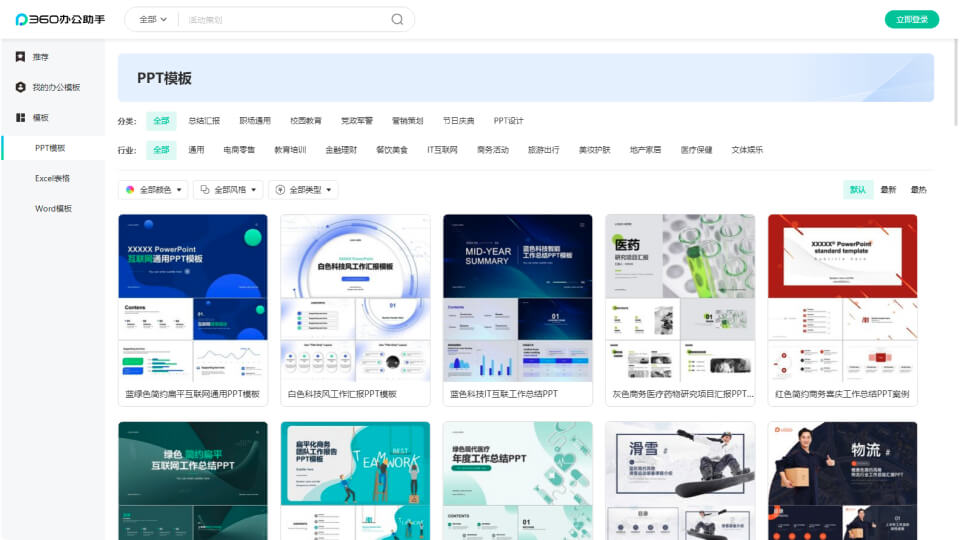Image resolution: width=960 pixels, height=540 pixels.
Task: Filter industry by 文体娱乐
Action: click(x=746, y=149)
